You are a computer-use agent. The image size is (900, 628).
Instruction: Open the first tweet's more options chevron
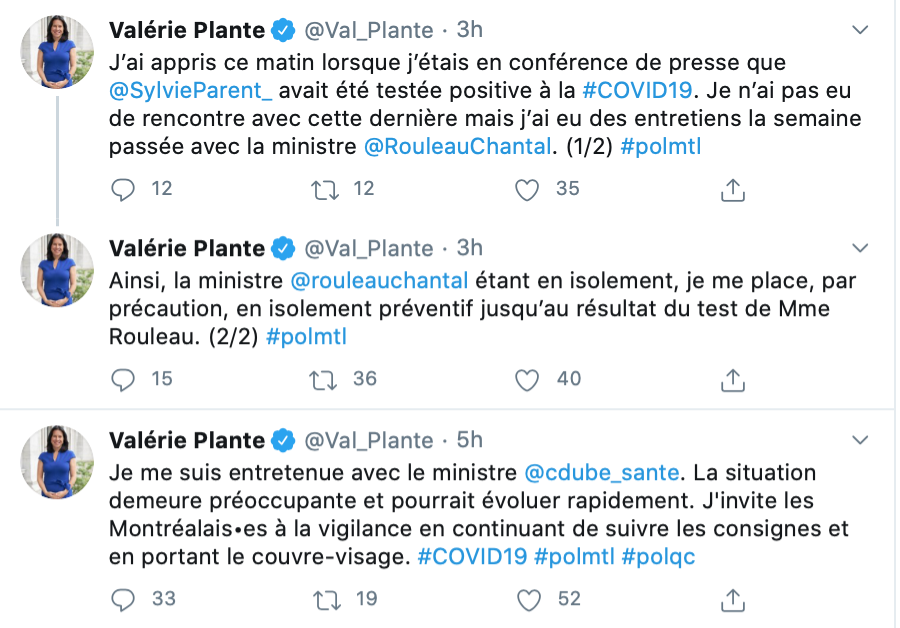859,30
